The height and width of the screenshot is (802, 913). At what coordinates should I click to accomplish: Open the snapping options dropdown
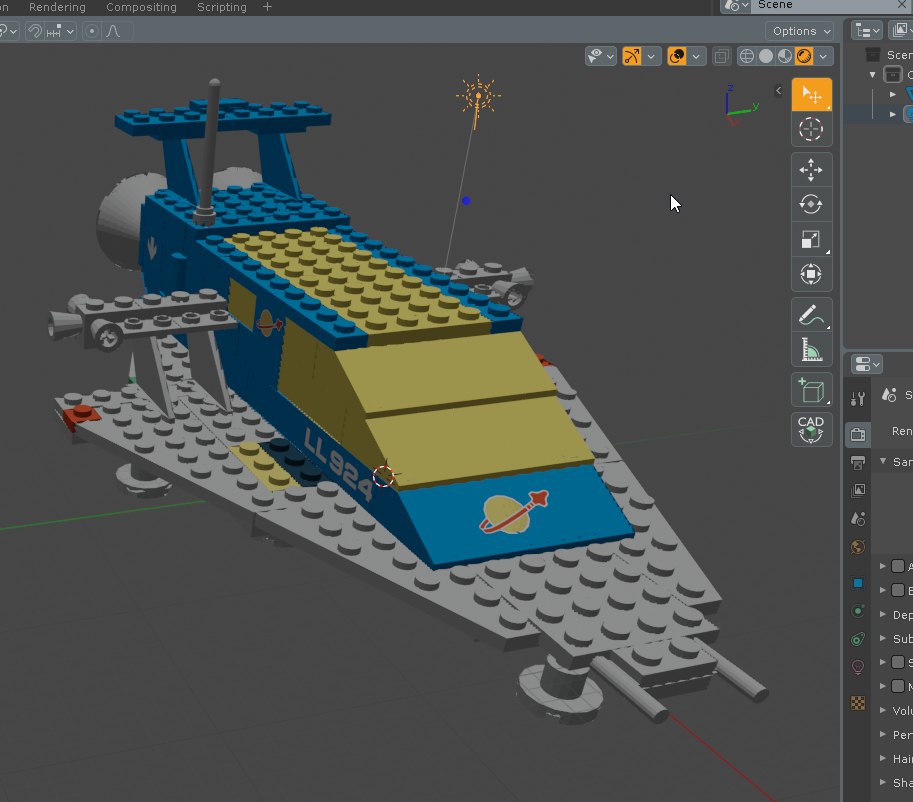click(61, 31)
